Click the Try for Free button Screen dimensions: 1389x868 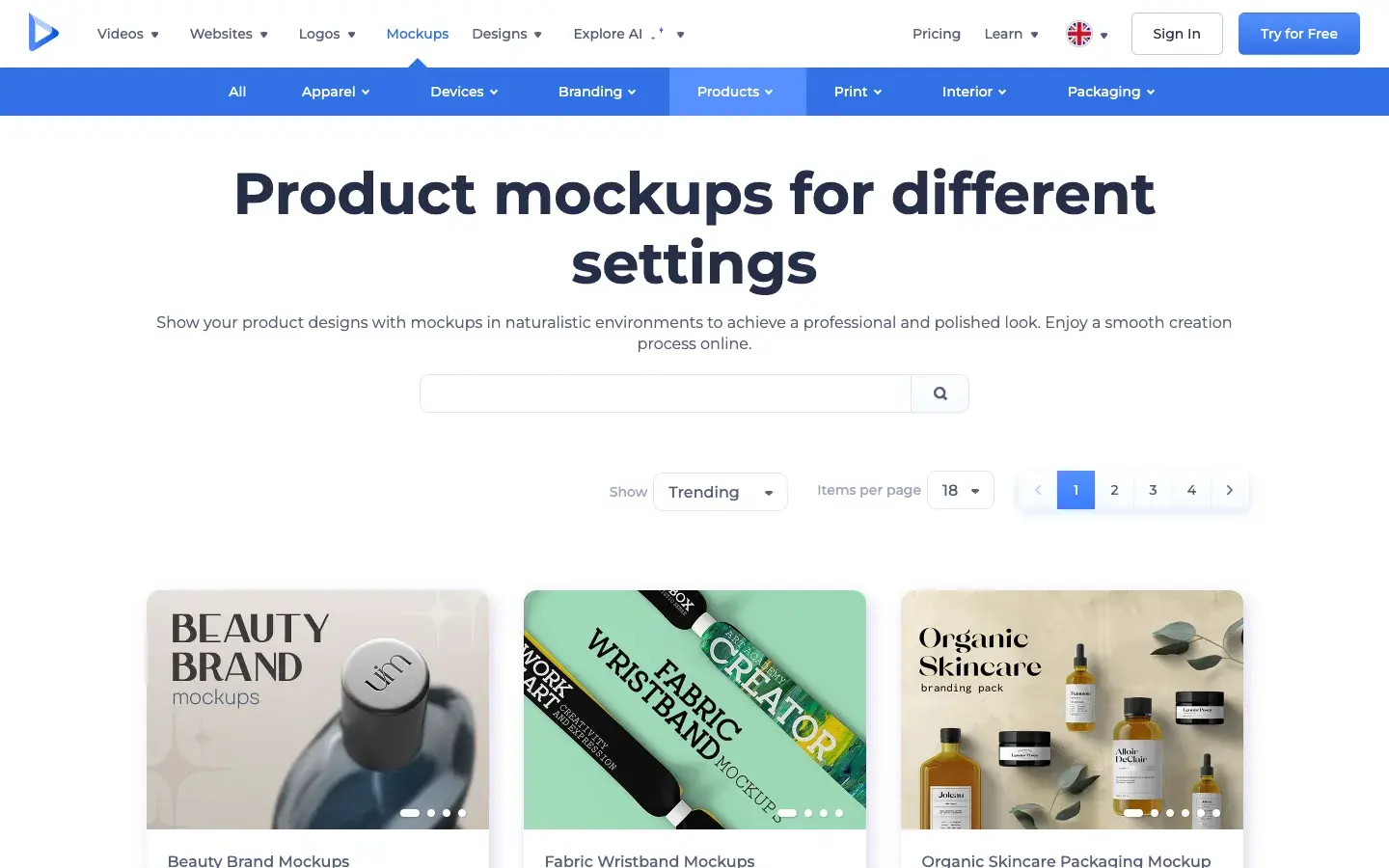(x=1298, y=34)
